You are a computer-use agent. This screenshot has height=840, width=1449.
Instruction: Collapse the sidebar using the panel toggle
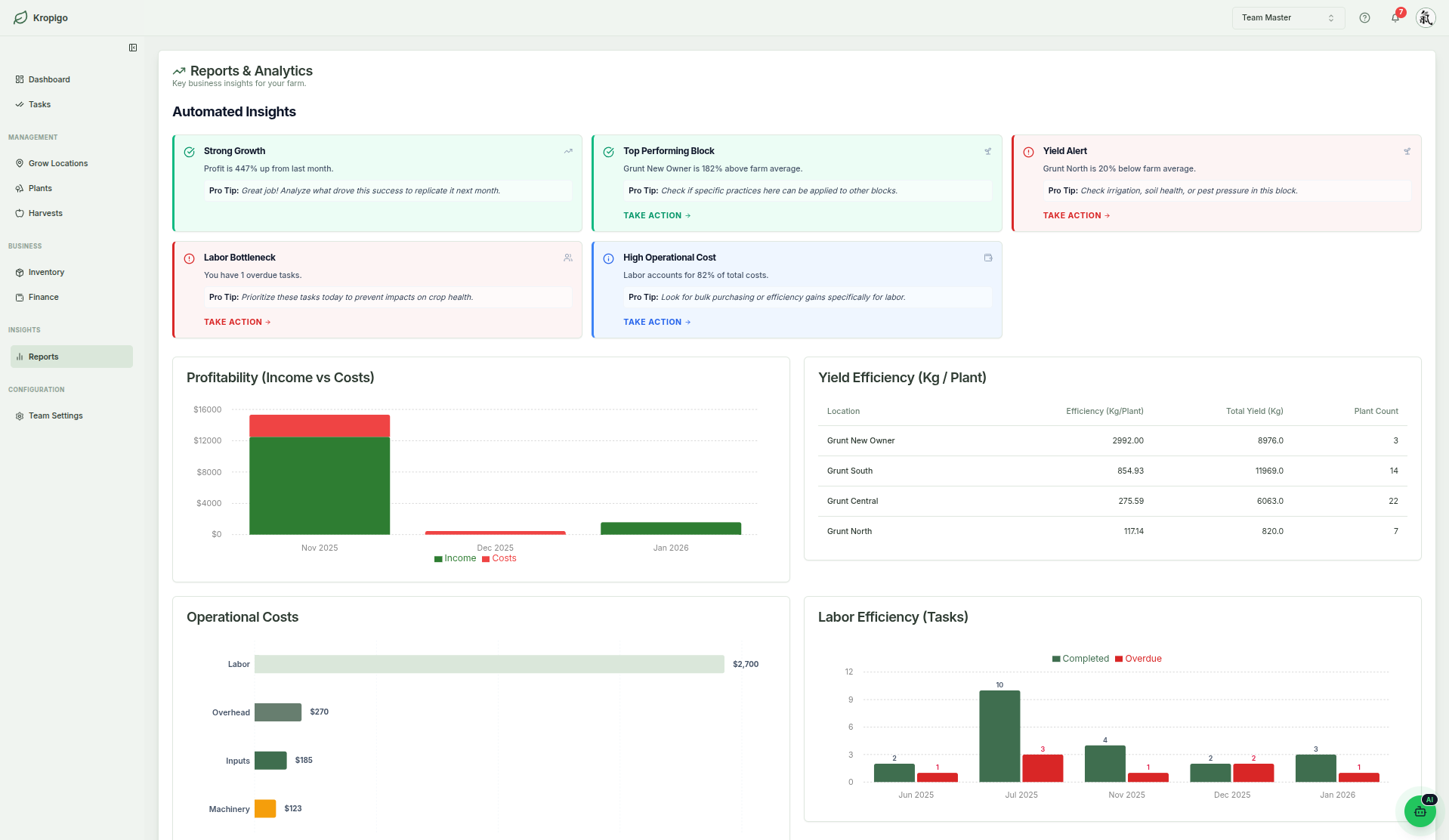pos(133,48)
